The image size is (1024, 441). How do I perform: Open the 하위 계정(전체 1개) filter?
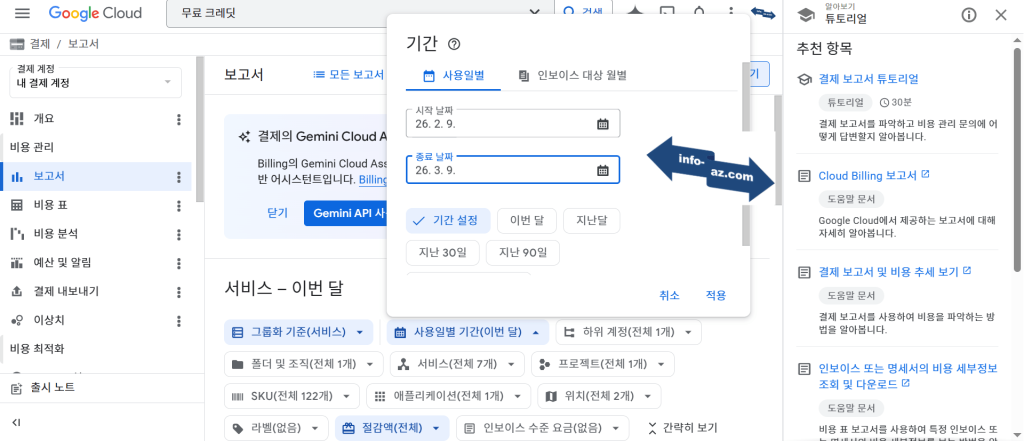click(628, 333)
